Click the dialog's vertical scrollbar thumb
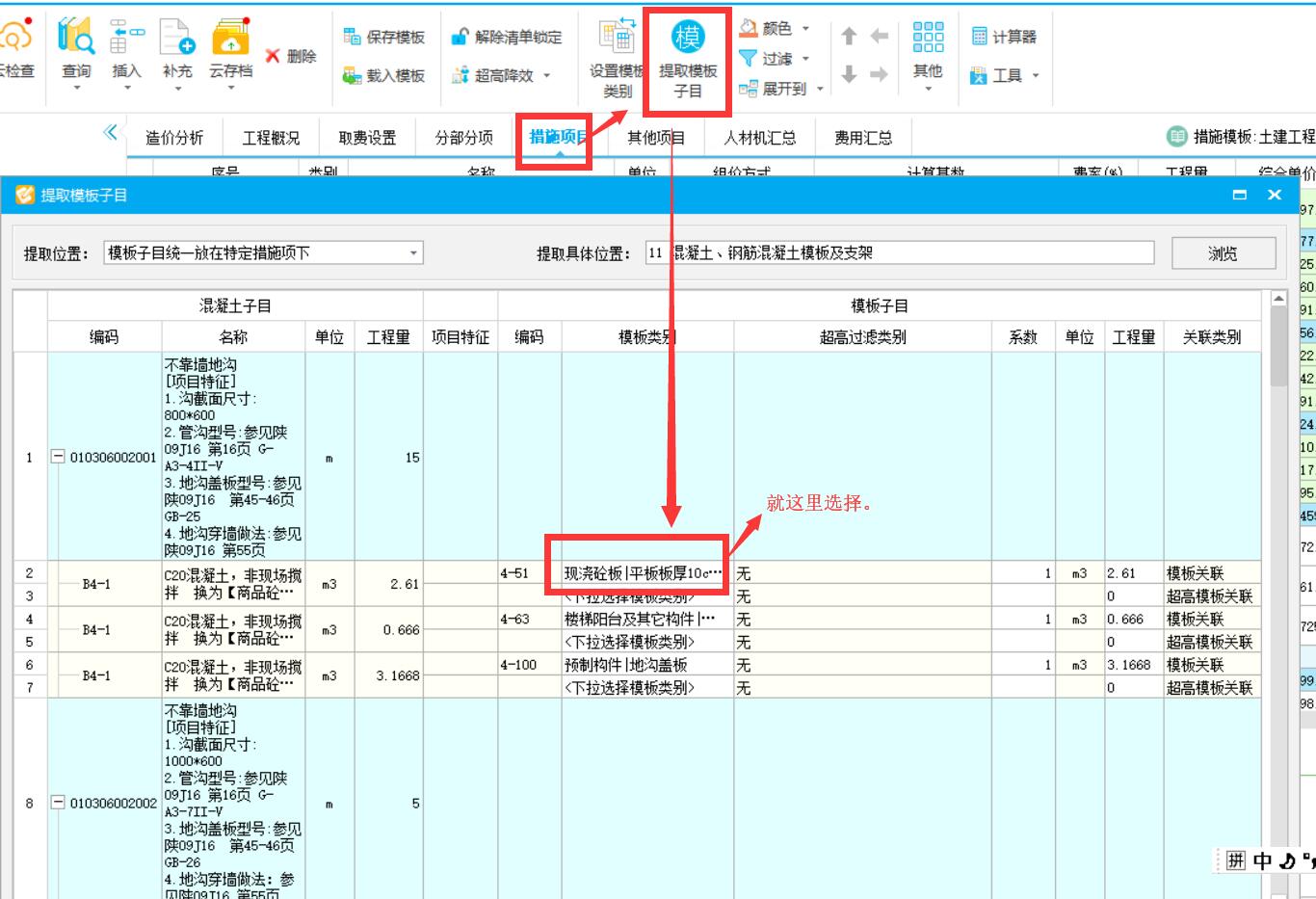1316x899 pixels. (x=1278, y=349)
